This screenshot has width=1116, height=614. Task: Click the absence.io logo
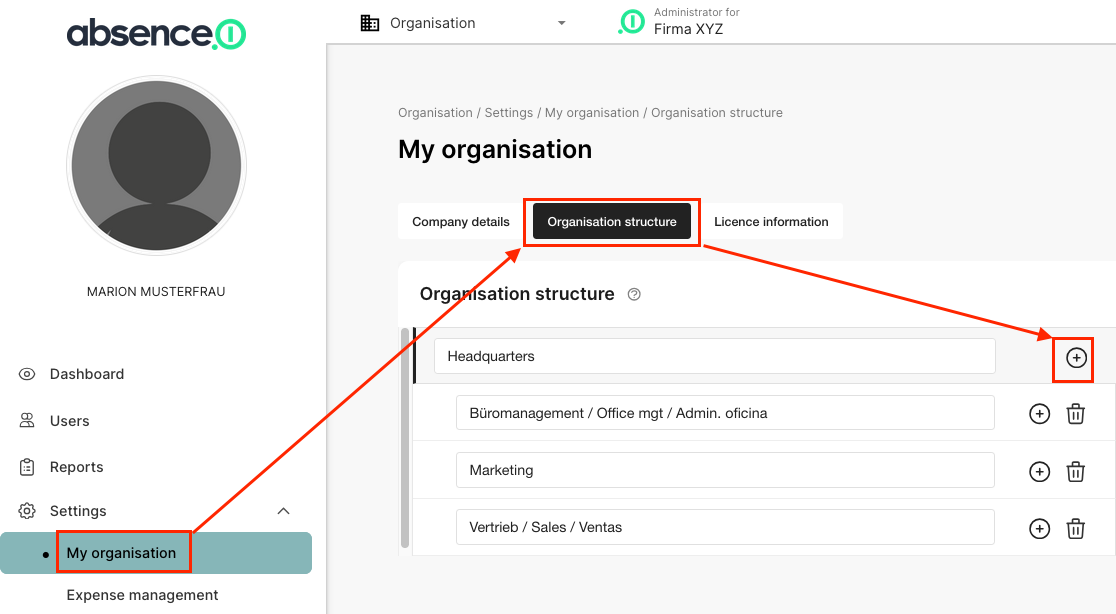coord(156,34)
